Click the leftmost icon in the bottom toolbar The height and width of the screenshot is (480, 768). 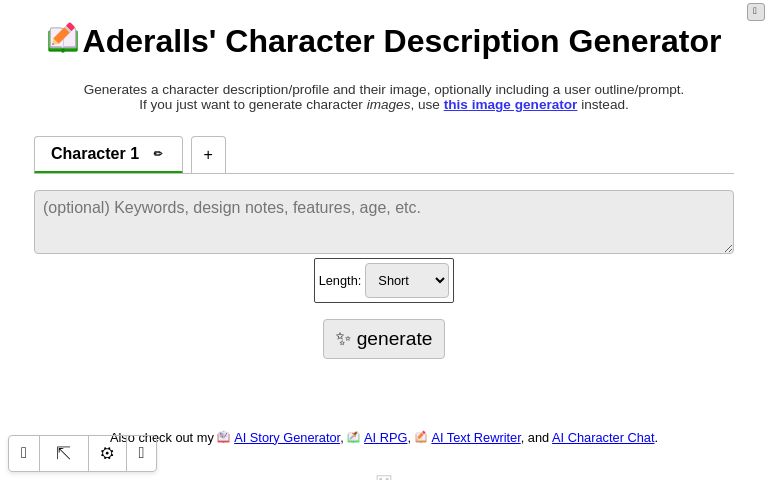click(24, 453)
